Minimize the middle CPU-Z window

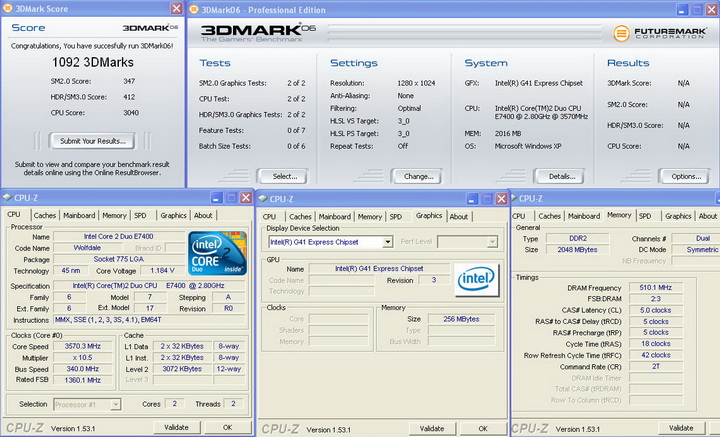[x=472, y=199]
